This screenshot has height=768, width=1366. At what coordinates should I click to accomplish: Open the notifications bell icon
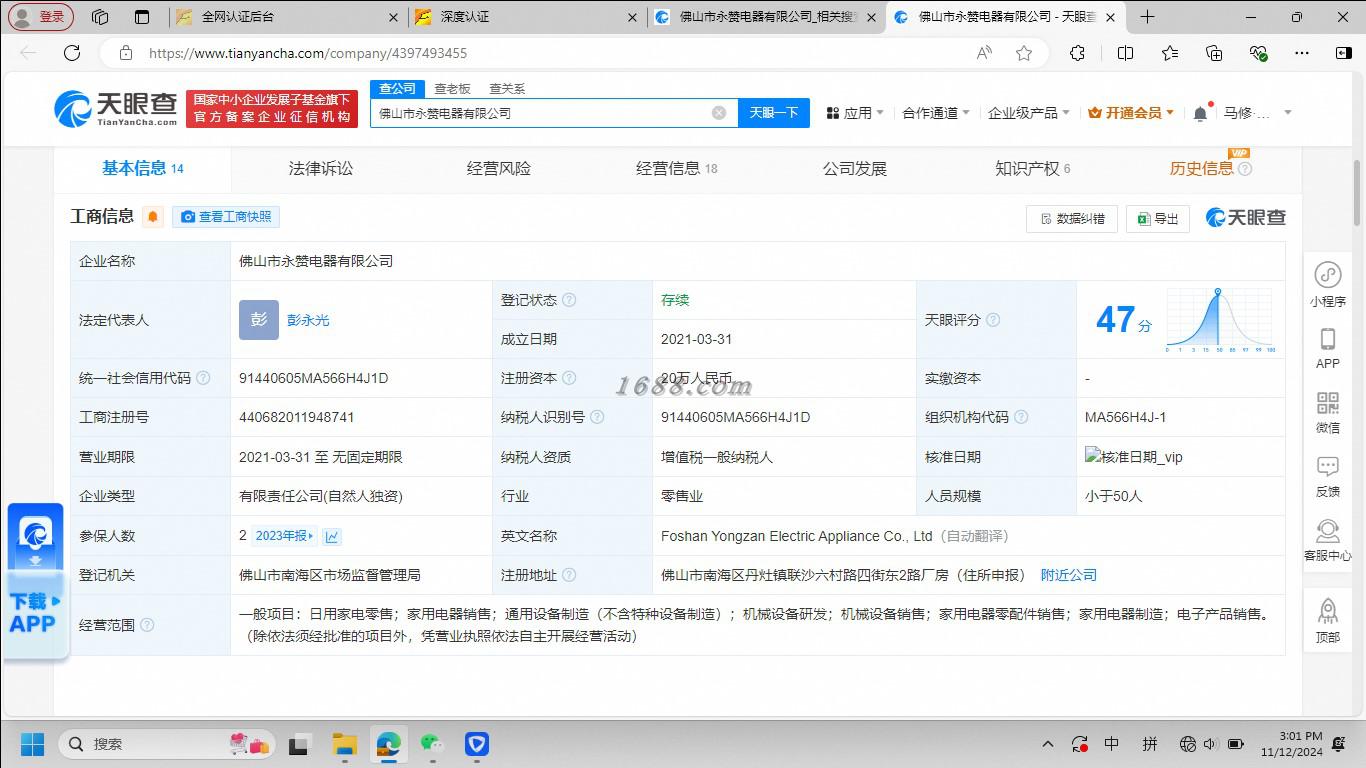[1200, 113]
